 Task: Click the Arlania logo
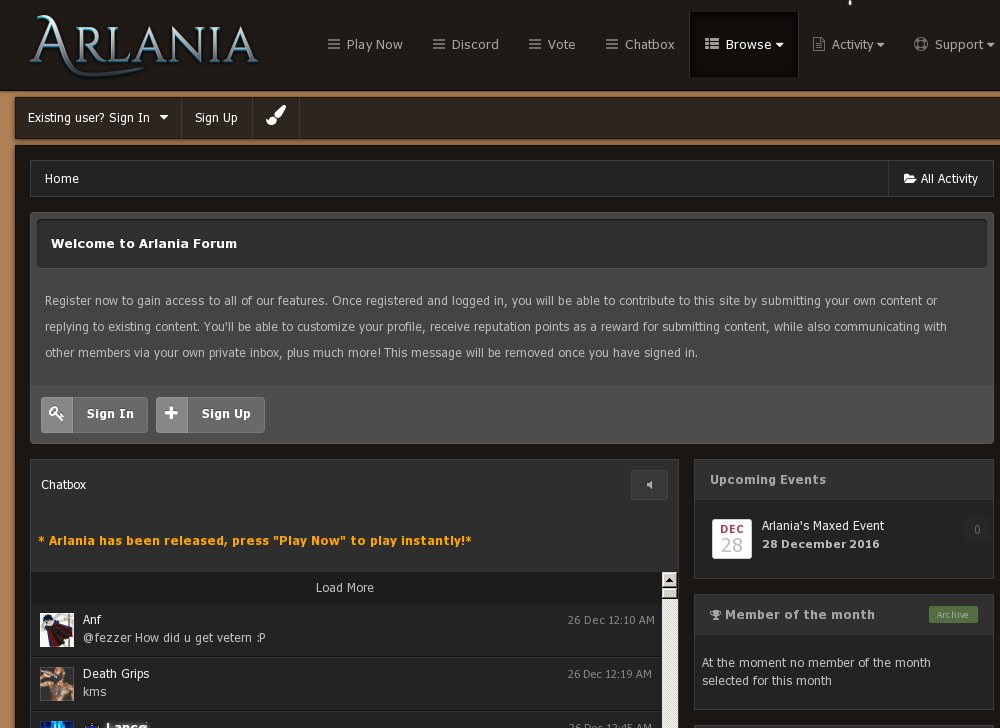[x=143, y=45]
